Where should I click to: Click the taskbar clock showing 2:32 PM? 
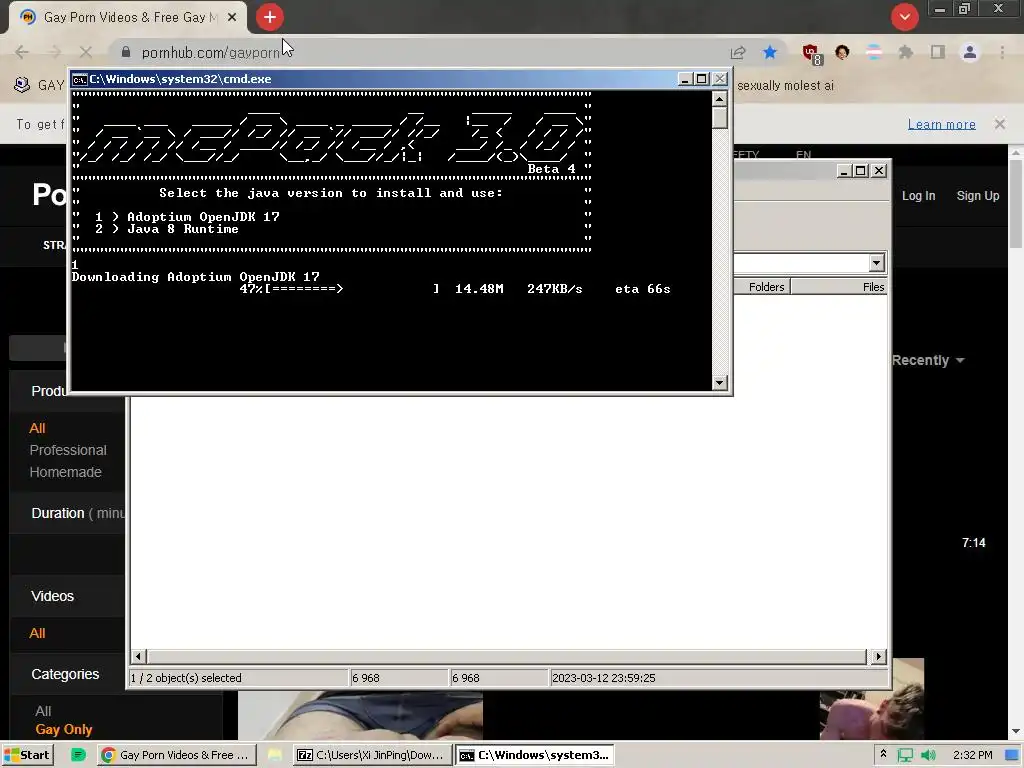(972, 755)
